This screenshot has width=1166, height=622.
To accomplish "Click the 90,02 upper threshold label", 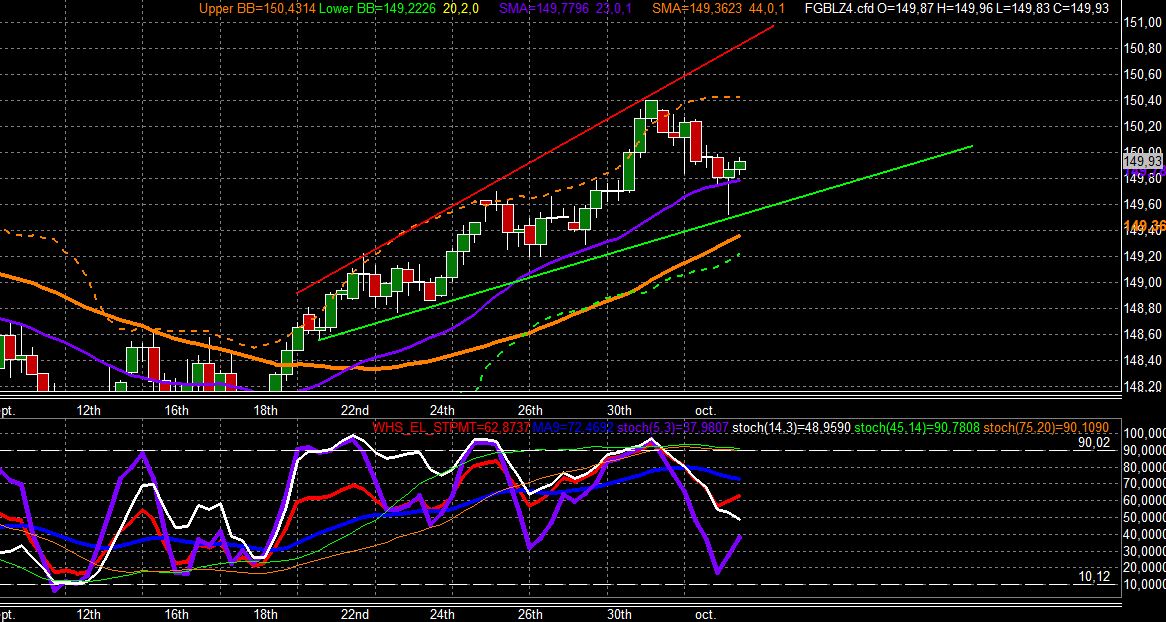I will (1093, 443).
